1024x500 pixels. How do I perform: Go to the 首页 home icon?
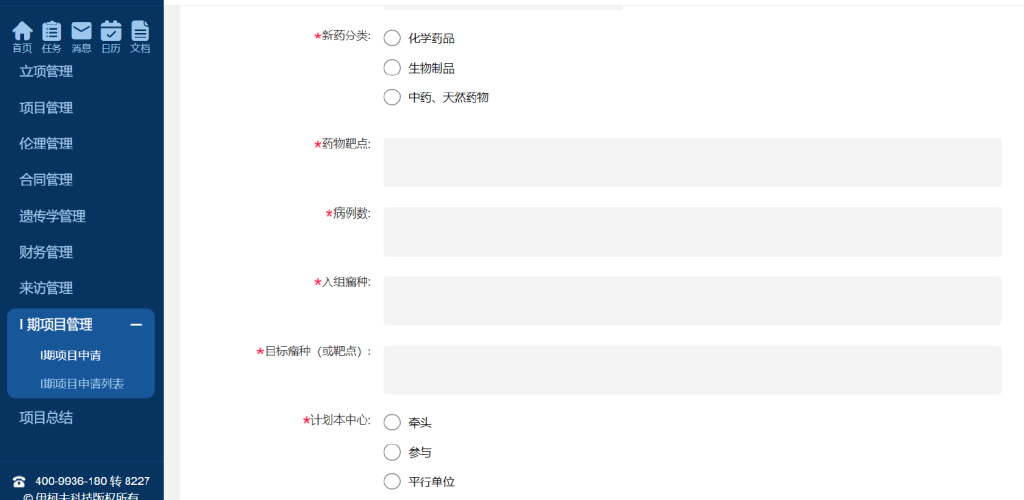(22, 32)
